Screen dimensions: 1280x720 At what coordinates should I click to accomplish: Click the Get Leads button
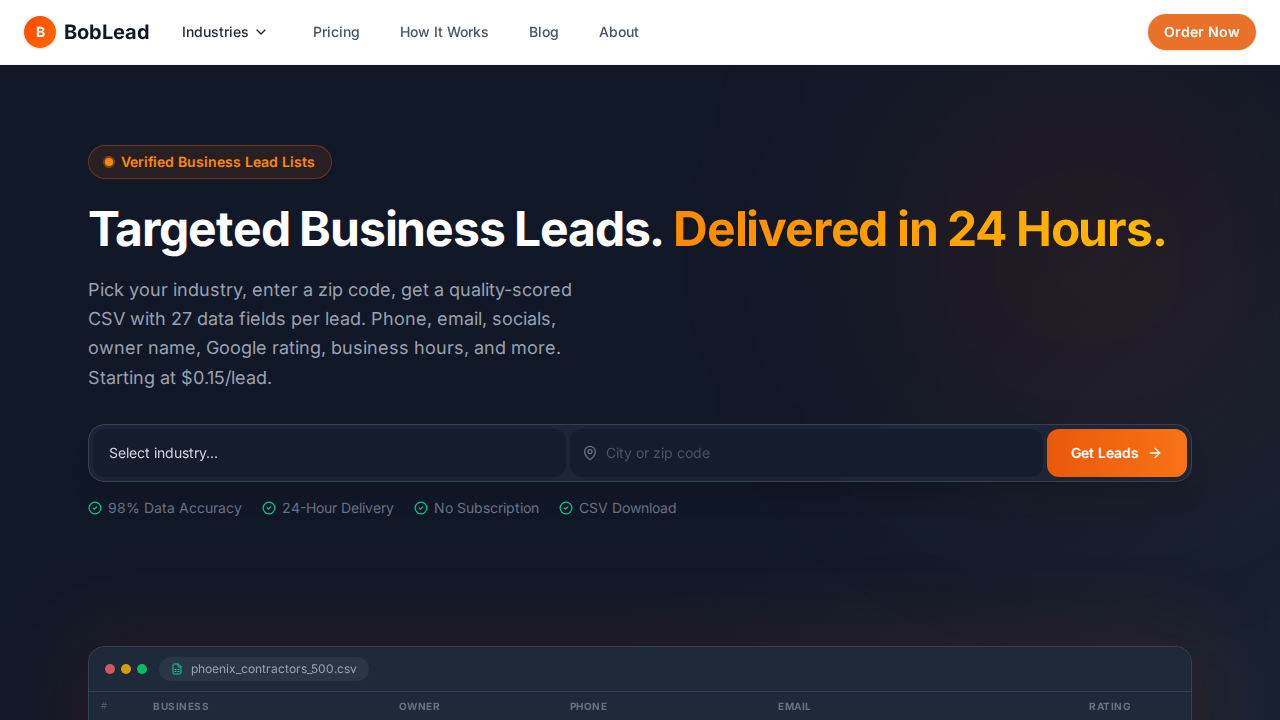coord(1117,453)
